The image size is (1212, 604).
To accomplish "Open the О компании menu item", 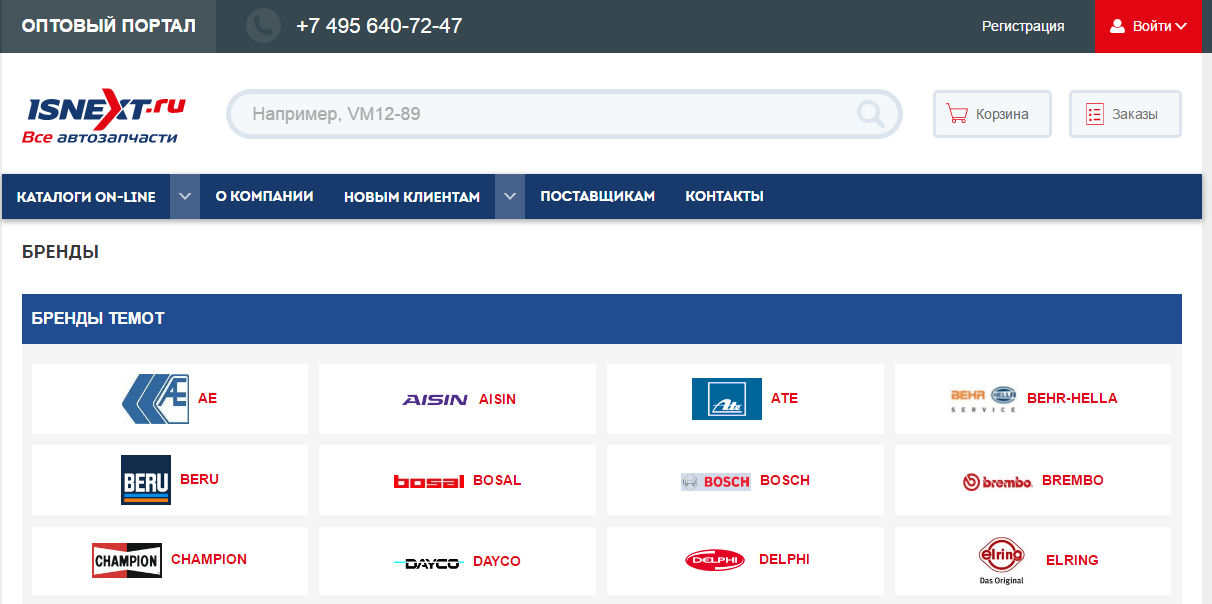I will 265,196.
